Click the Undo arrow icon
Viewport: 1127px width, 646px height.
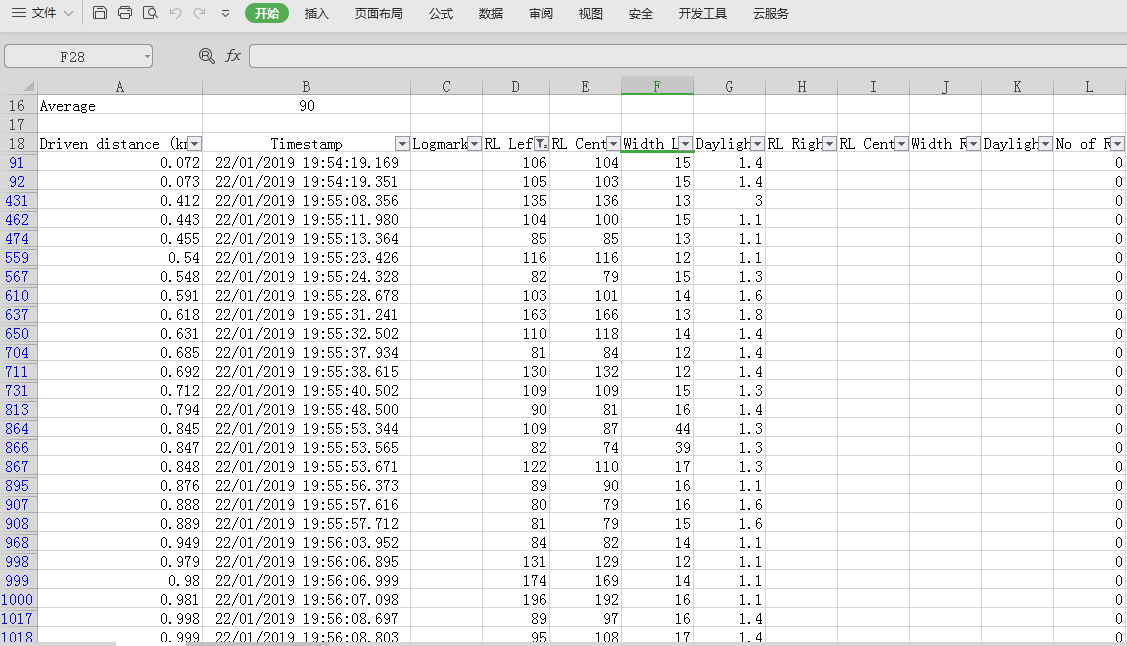click(x=176, y=13)
